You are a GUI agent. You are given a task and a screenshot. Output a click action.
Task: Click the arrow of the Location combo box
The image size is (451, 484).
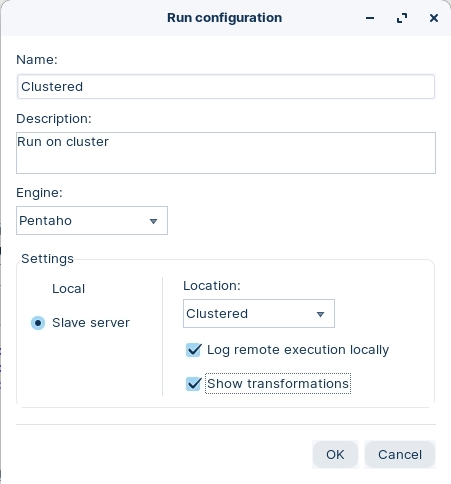[320, 314]
